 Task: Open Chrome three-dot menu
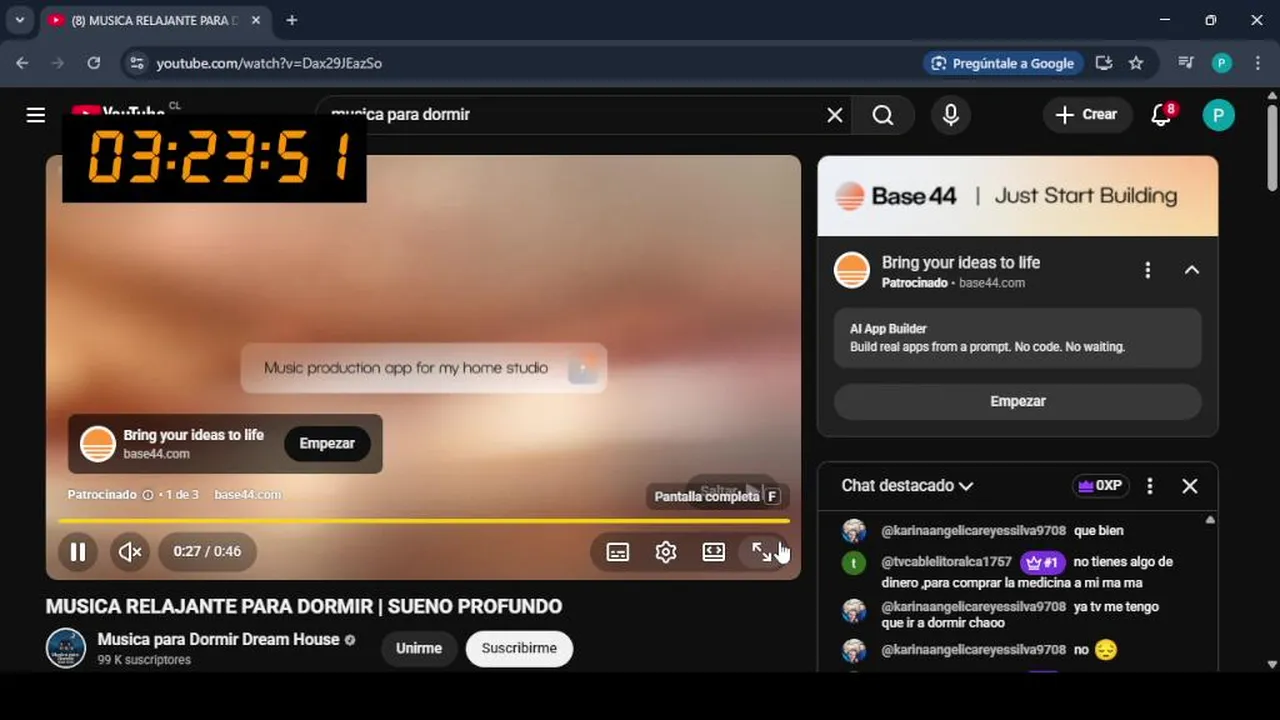[1256, 63]
